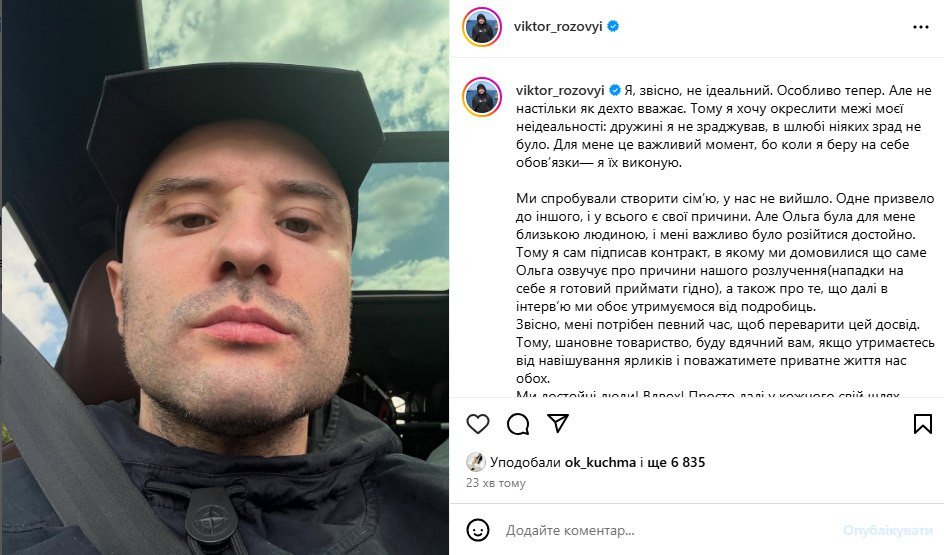This screenshot has height=555, width=944.
Task: Click the verified badge in the post header
Action: point(613,26)
